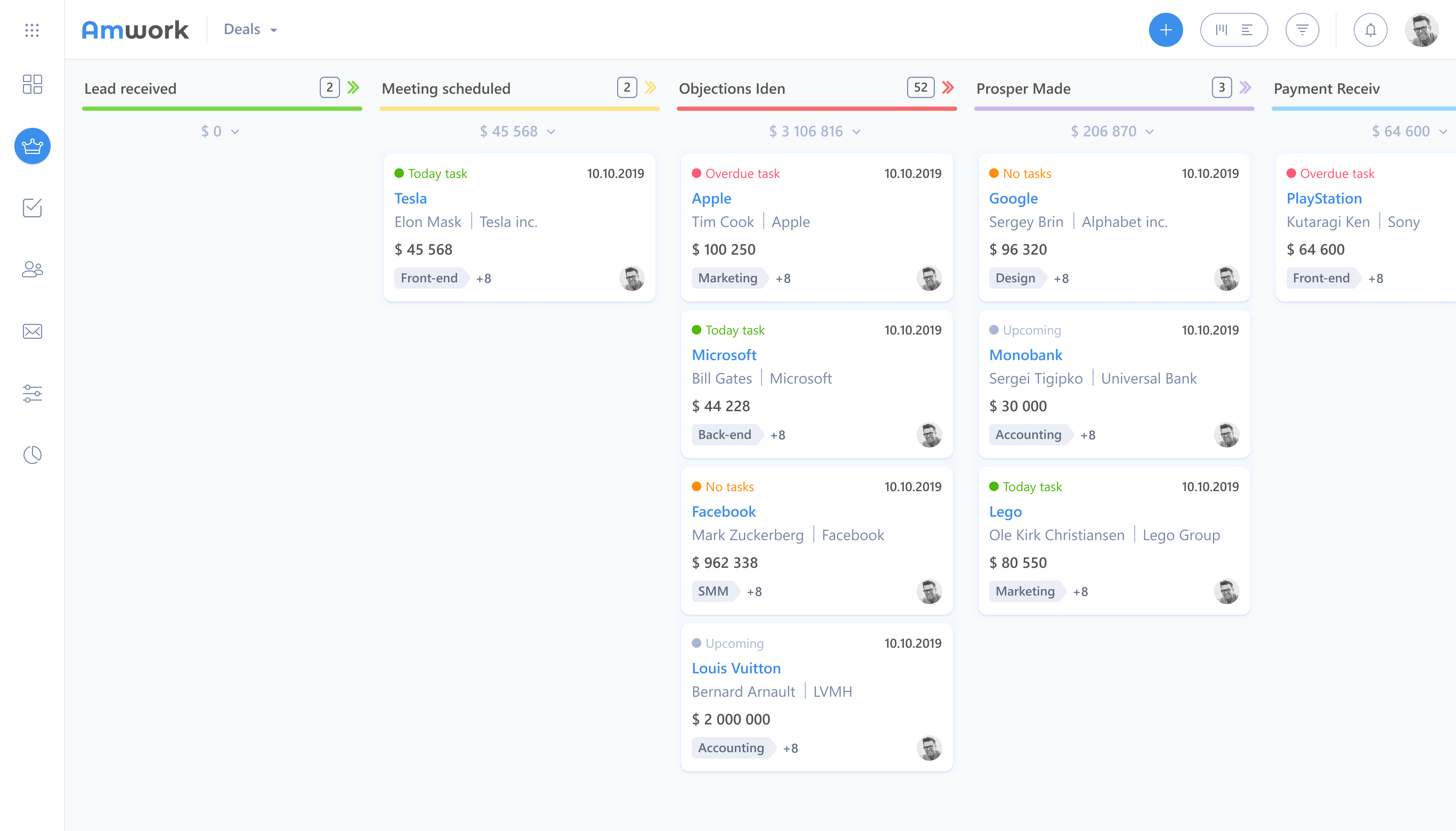This screenshot has height=831, width=1456.
Task: Select the Meeting scheduled column header
Action: tap(446, 88)
